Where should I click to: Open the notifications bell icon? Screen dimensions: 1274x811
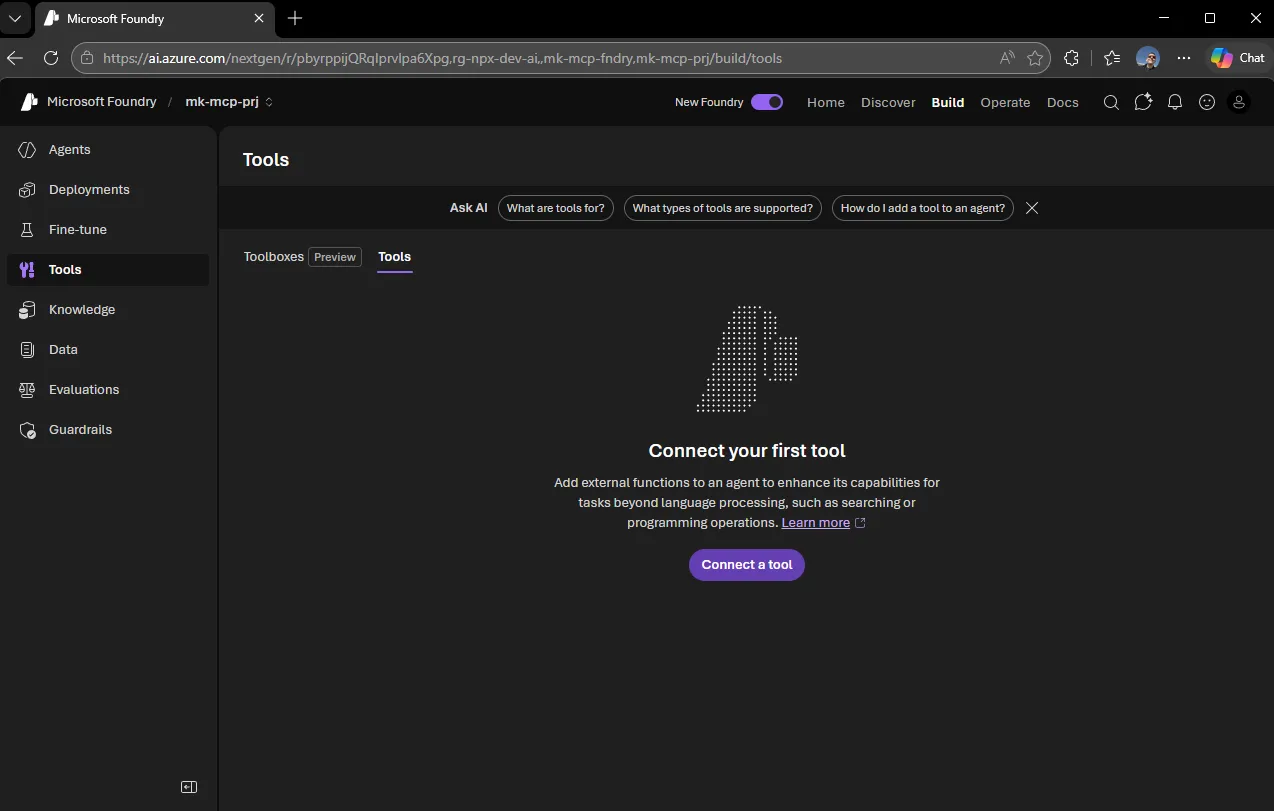coord(1175,102)
